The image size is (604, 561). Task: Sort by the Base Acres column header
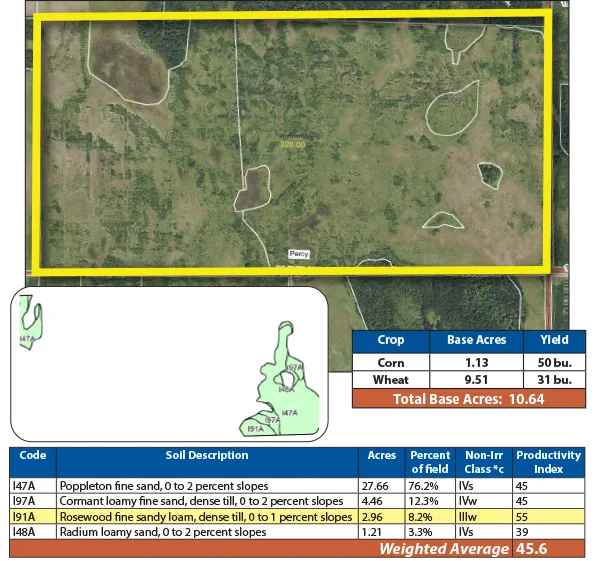click(x=474, y=340)
